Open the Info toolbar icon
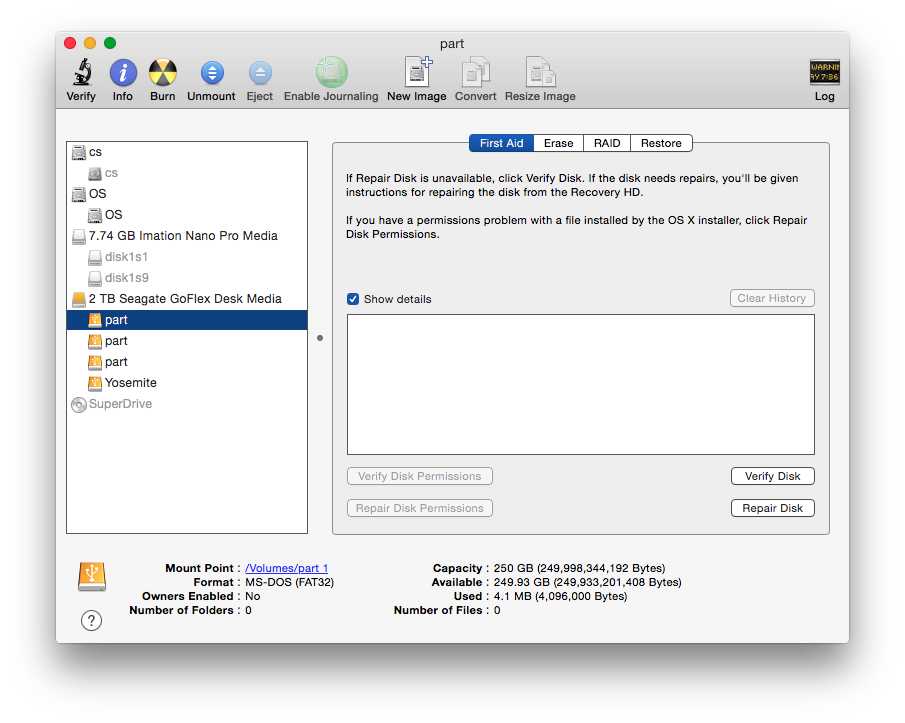This screenshot has height=723, width=905. [x=123, y=73]
